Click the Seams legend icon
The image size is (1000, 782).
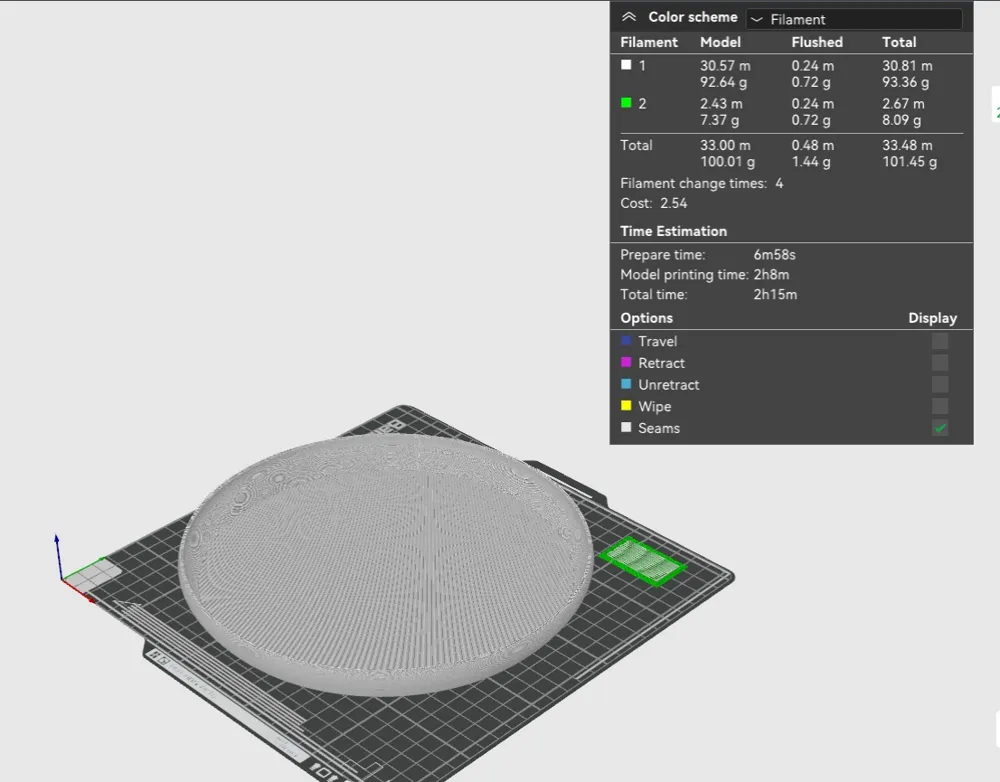click(627, 428)
